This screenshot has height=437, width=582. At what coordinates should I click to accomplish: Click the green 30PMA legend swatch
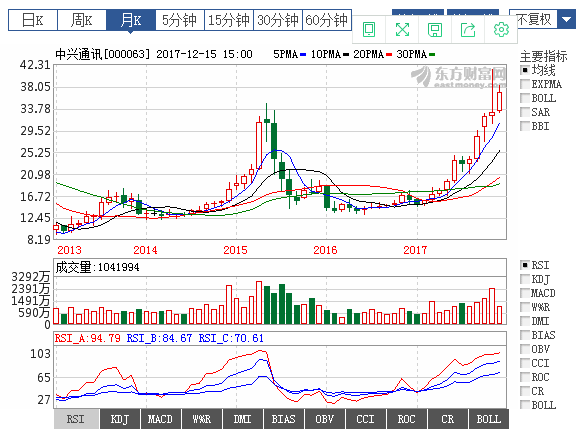[x=432, y=55]
